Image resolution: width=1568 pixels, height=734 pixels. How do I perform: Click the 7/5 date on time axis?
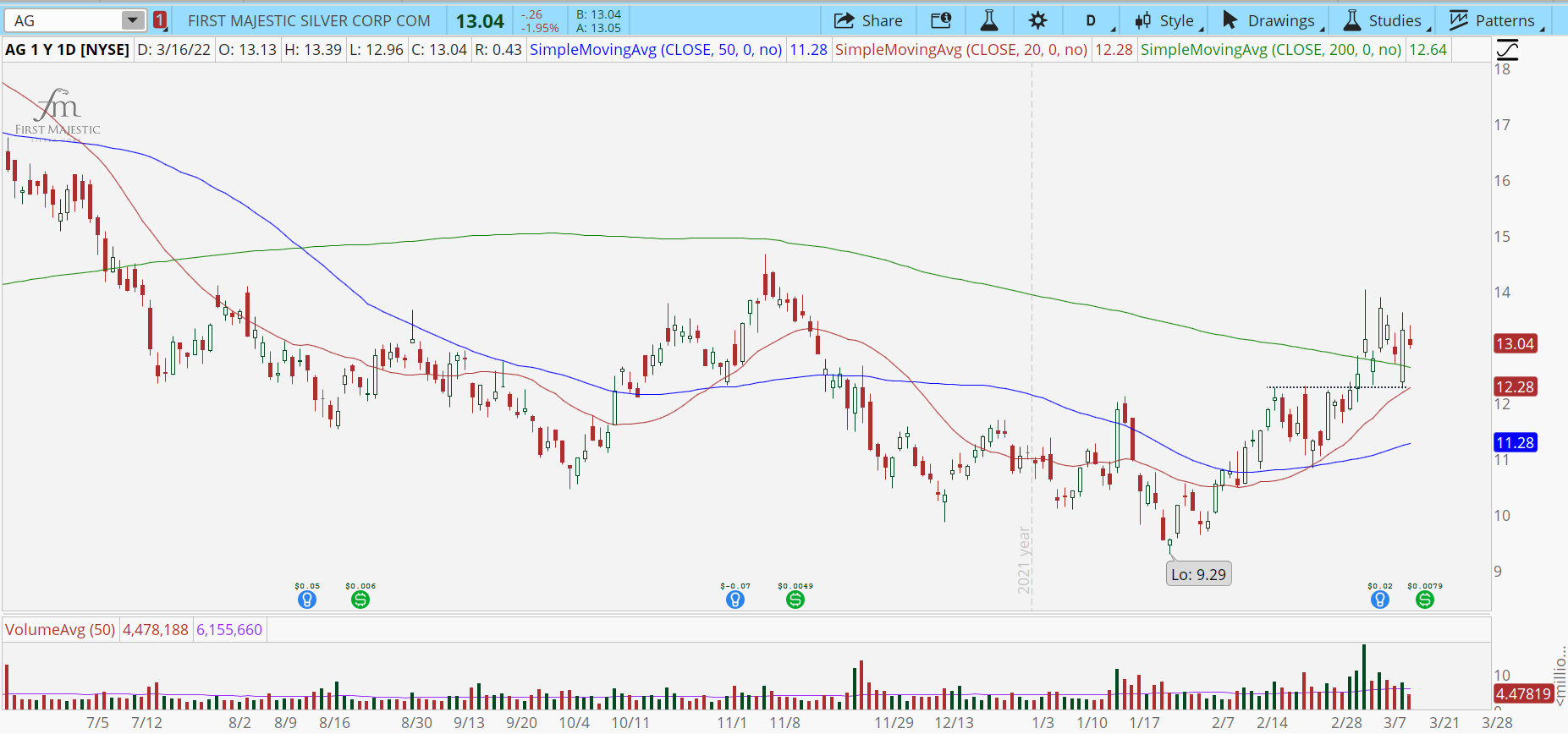coord(98,723)
